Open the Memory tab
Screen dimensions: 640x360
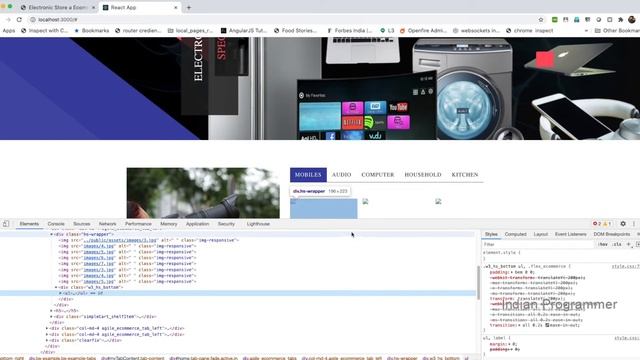[x=169, y=224]
